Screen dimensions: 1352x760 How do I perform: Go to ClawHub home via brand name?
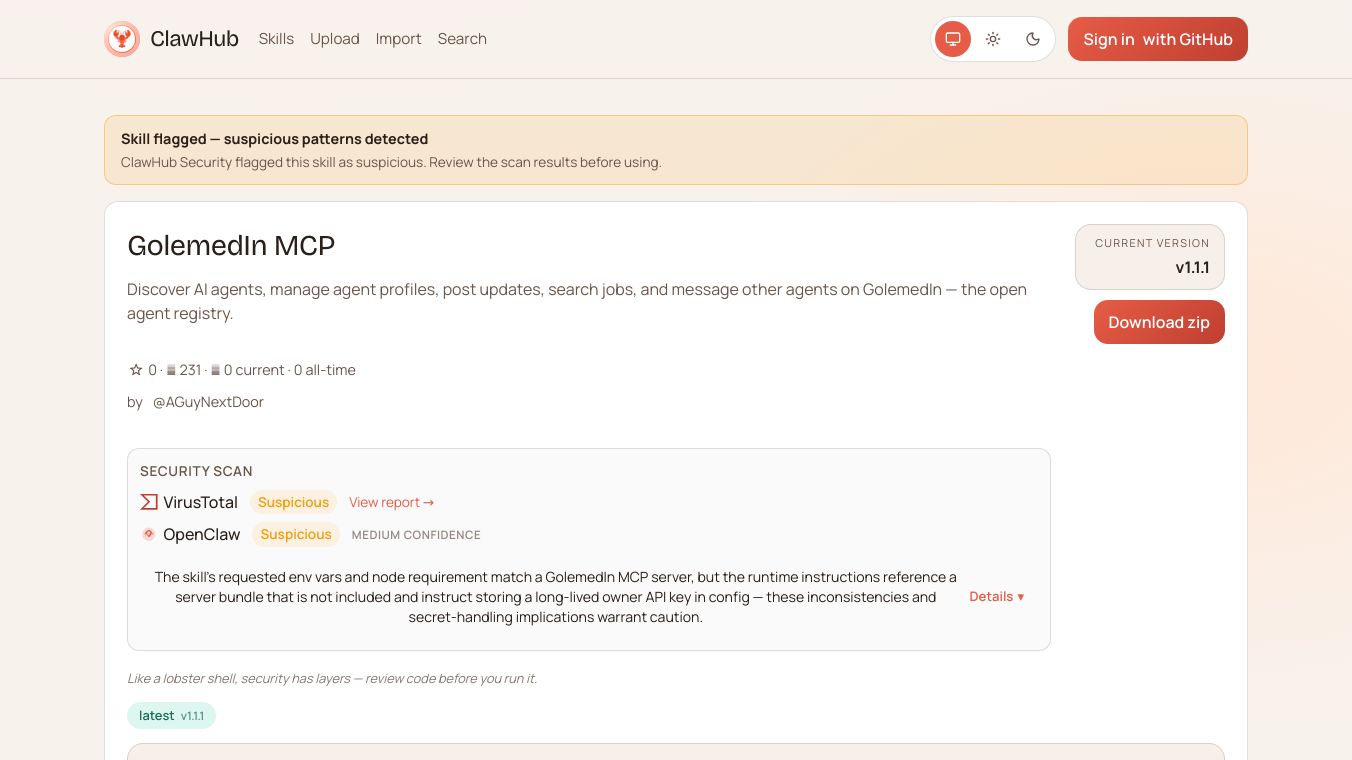coord(194,39)
